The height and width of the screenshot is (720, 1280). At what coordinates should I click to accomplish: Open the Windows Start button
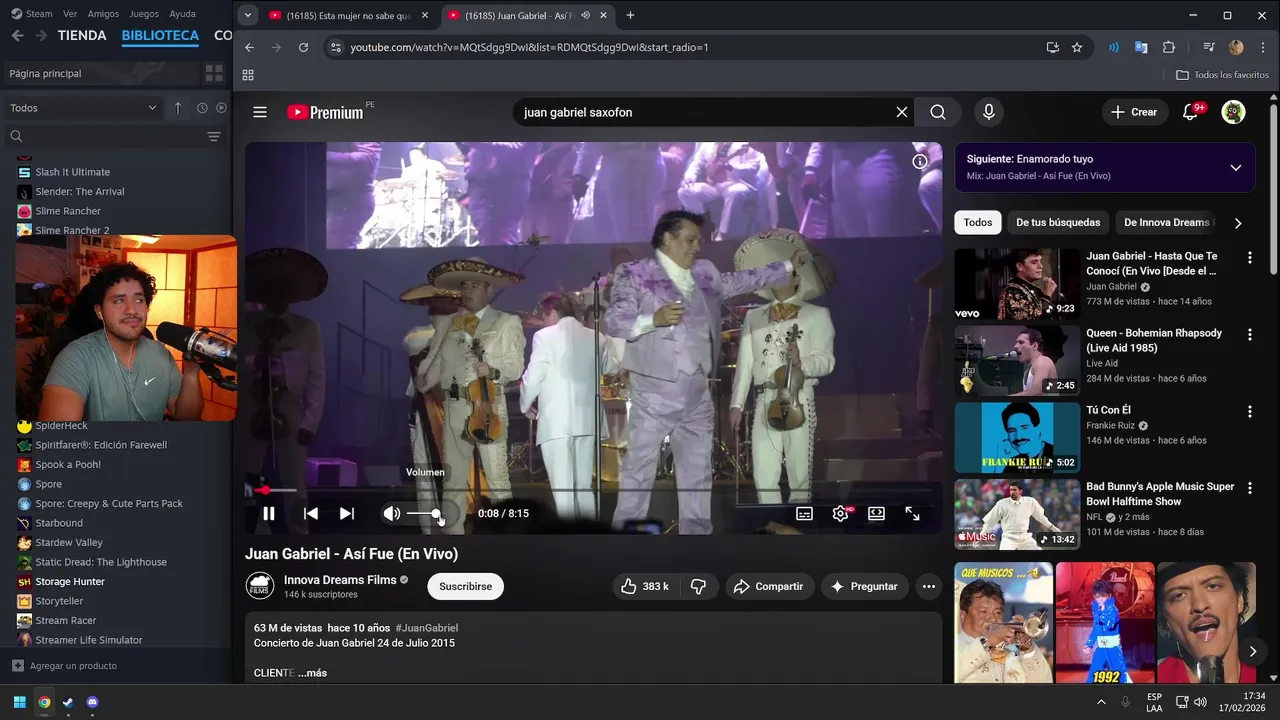click(19, 702)
